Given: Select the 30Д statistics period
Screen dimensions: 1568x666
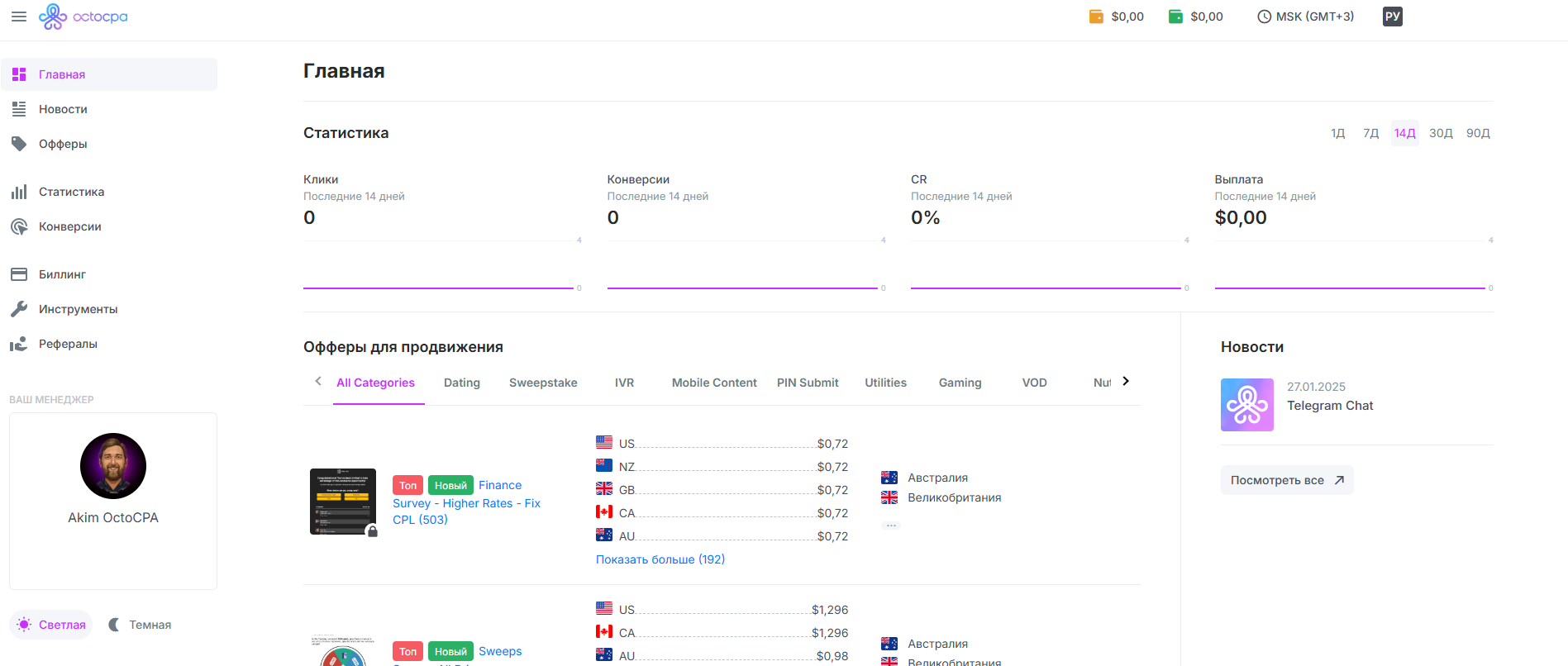Looking at the screenshot, I should pos(1441,133).
